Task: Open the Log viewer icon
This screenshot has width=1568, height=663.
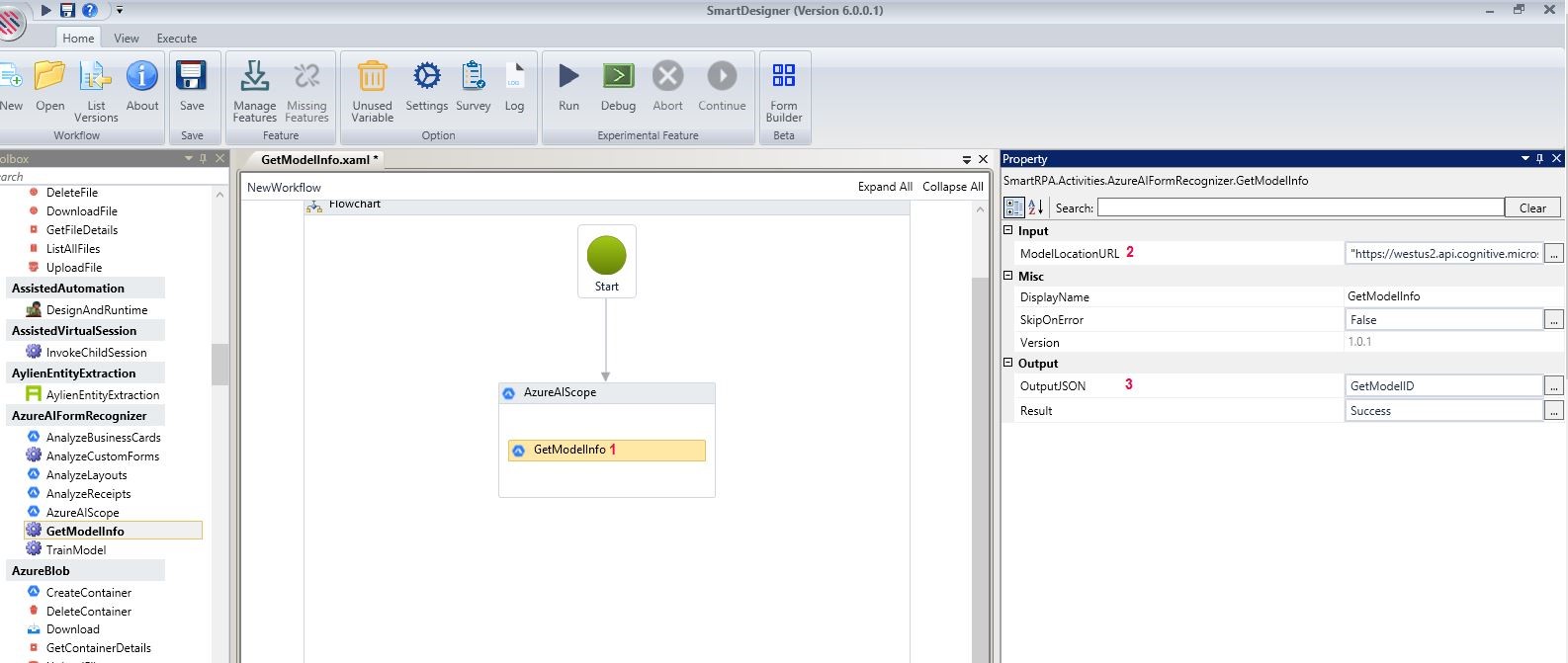Action: tap(514, 77)
